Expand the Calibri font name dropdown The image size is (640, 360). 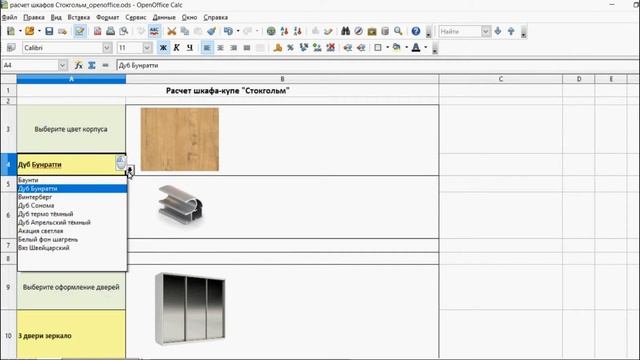107,48
